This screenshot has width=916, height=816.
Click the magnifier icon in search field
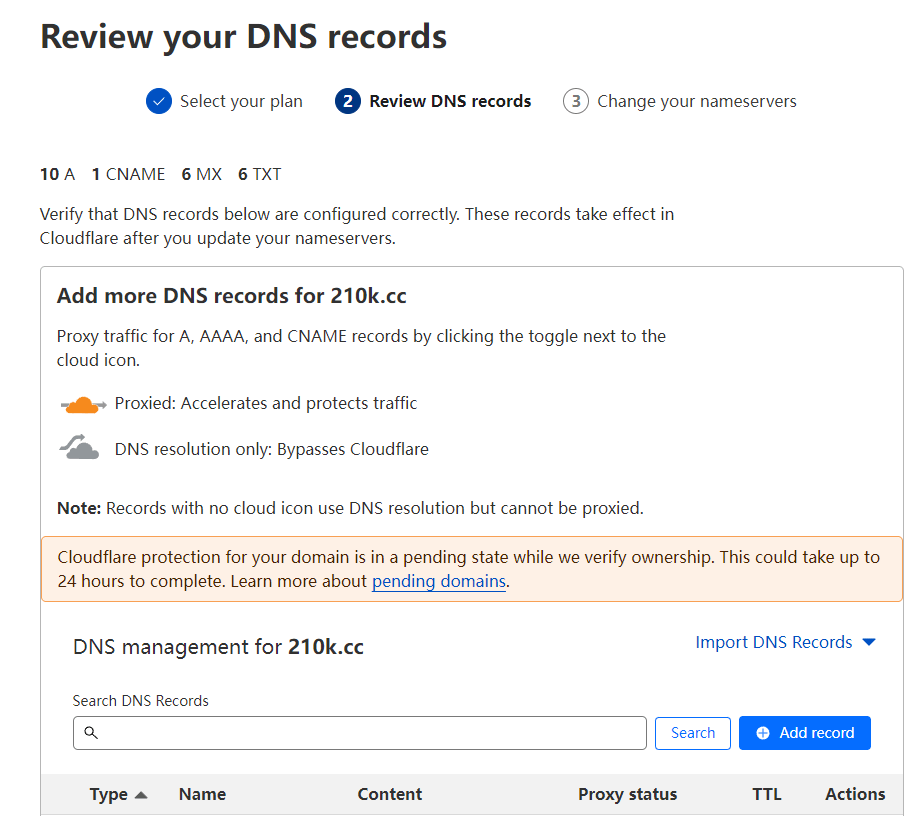point(91,733)
